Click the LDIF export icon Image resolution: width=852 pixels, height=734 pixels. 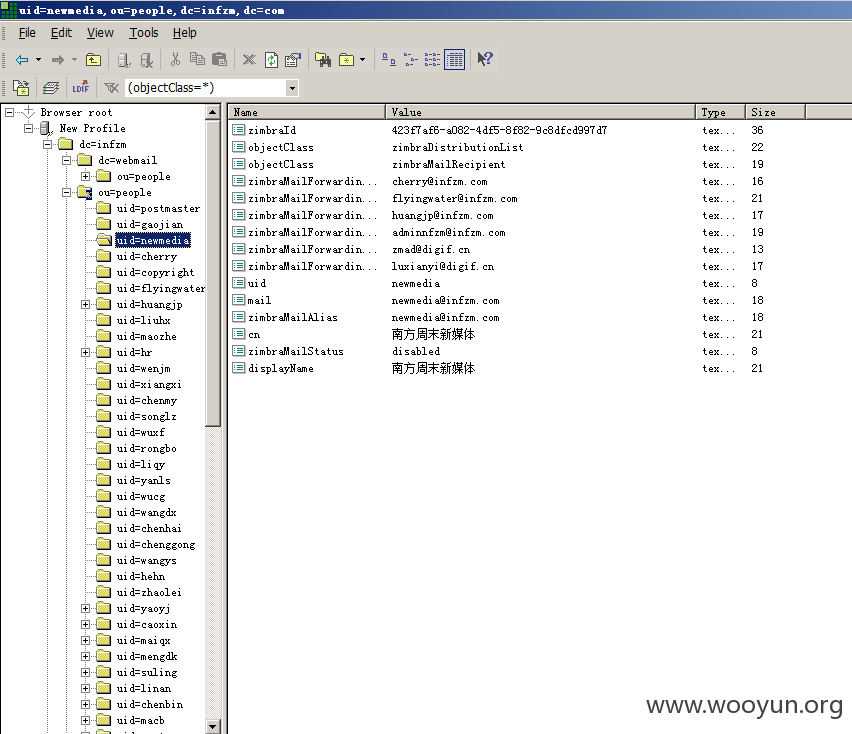(x=80, y=87)
